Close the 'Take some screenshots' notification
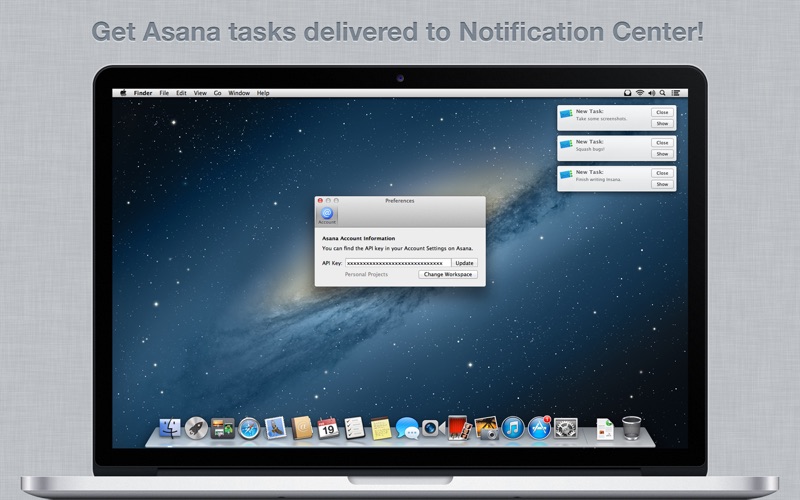The height and width of the screenshot is (500, 800). click(662, 112)
